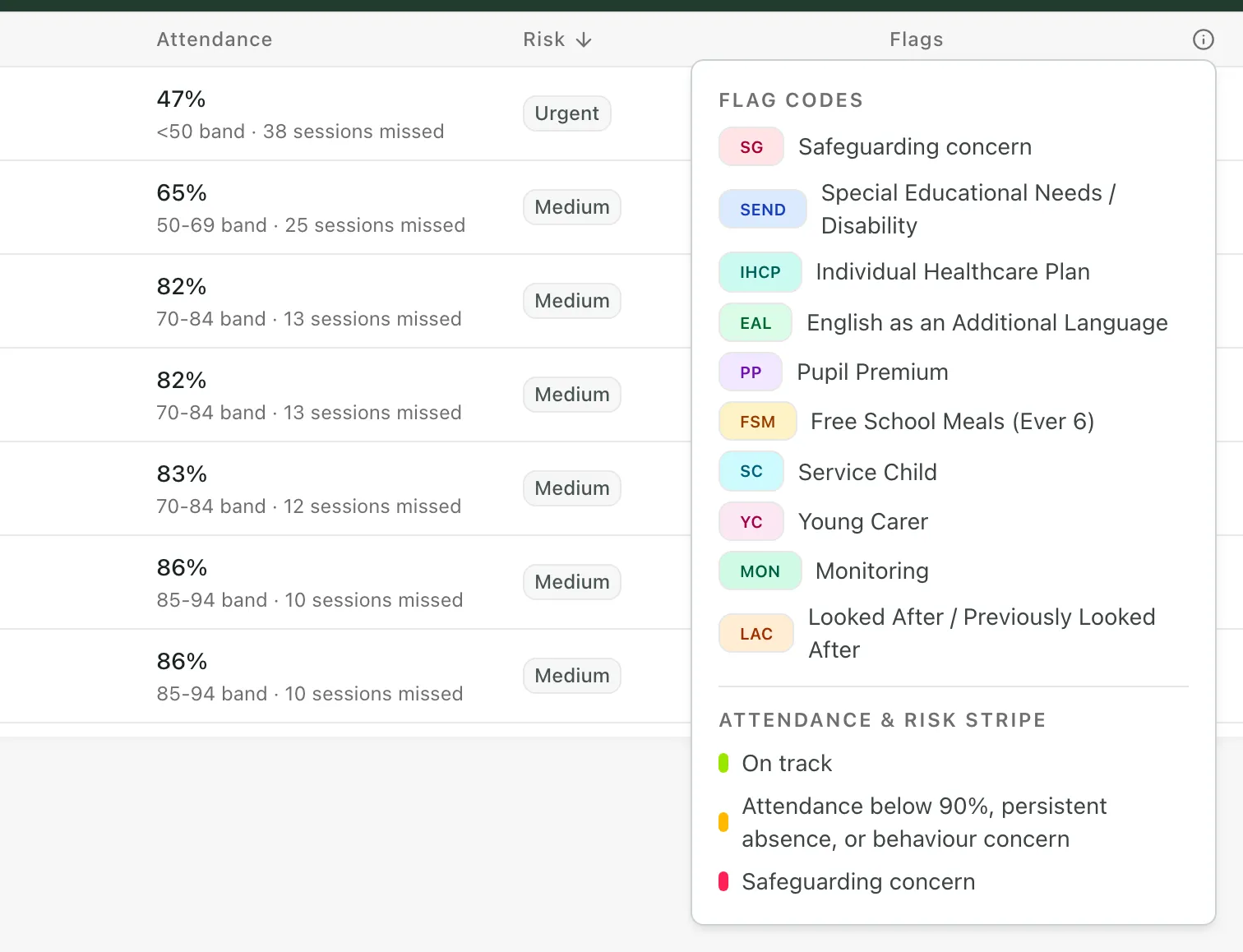The image size is (1243, 952).
Task: Click the 'FLAG CODES' heading
Action: pos(791,100)
